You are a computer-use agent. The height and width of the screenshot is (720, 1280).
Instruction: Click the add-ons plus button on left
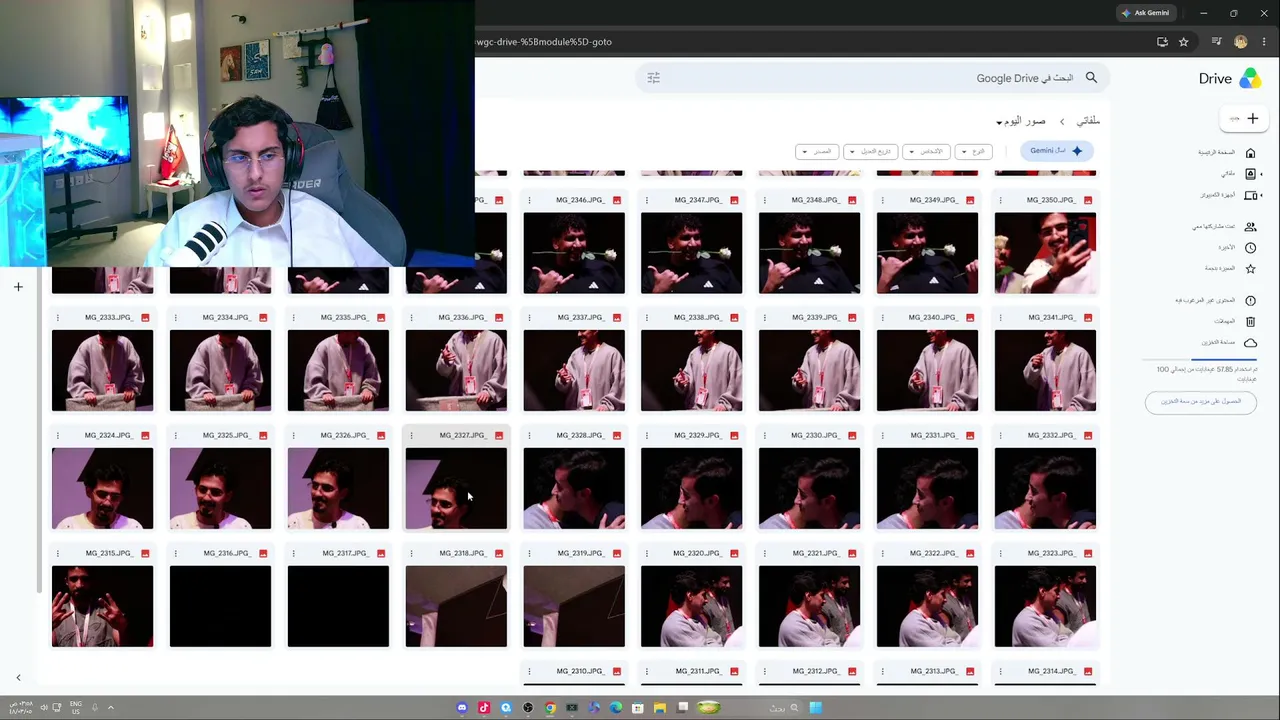18,288
